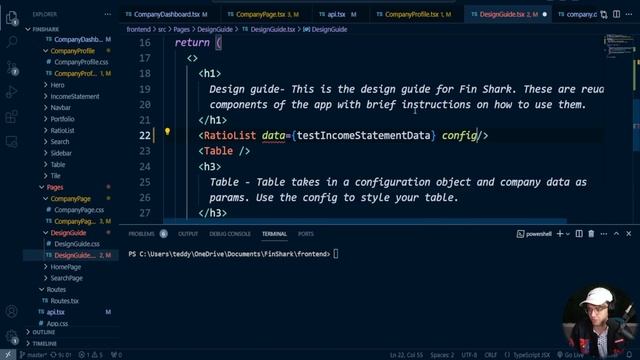Open the Explorer view in activity bar

click(x=11, y=18)
